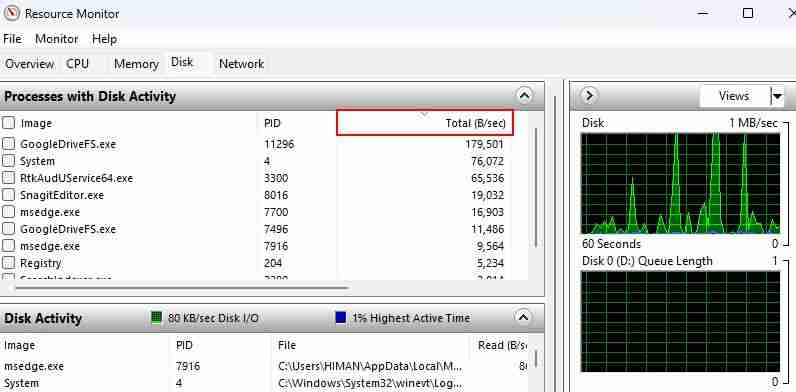Viewport: 796px width, 392px height.
Task: Collapse the Disk Activity section chevron
Action: pos(523,317)
